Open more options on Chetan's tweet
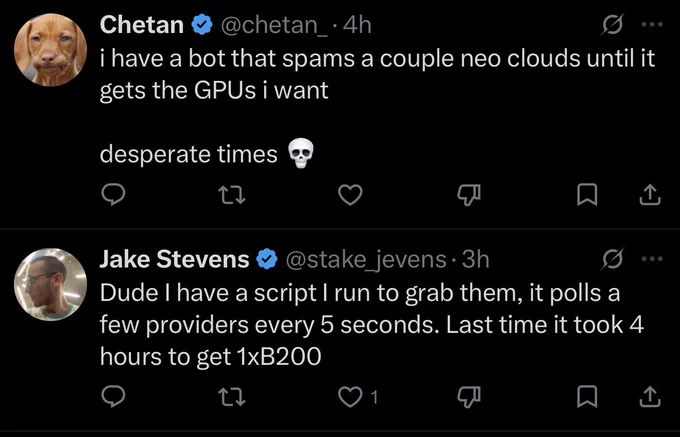 653,25
